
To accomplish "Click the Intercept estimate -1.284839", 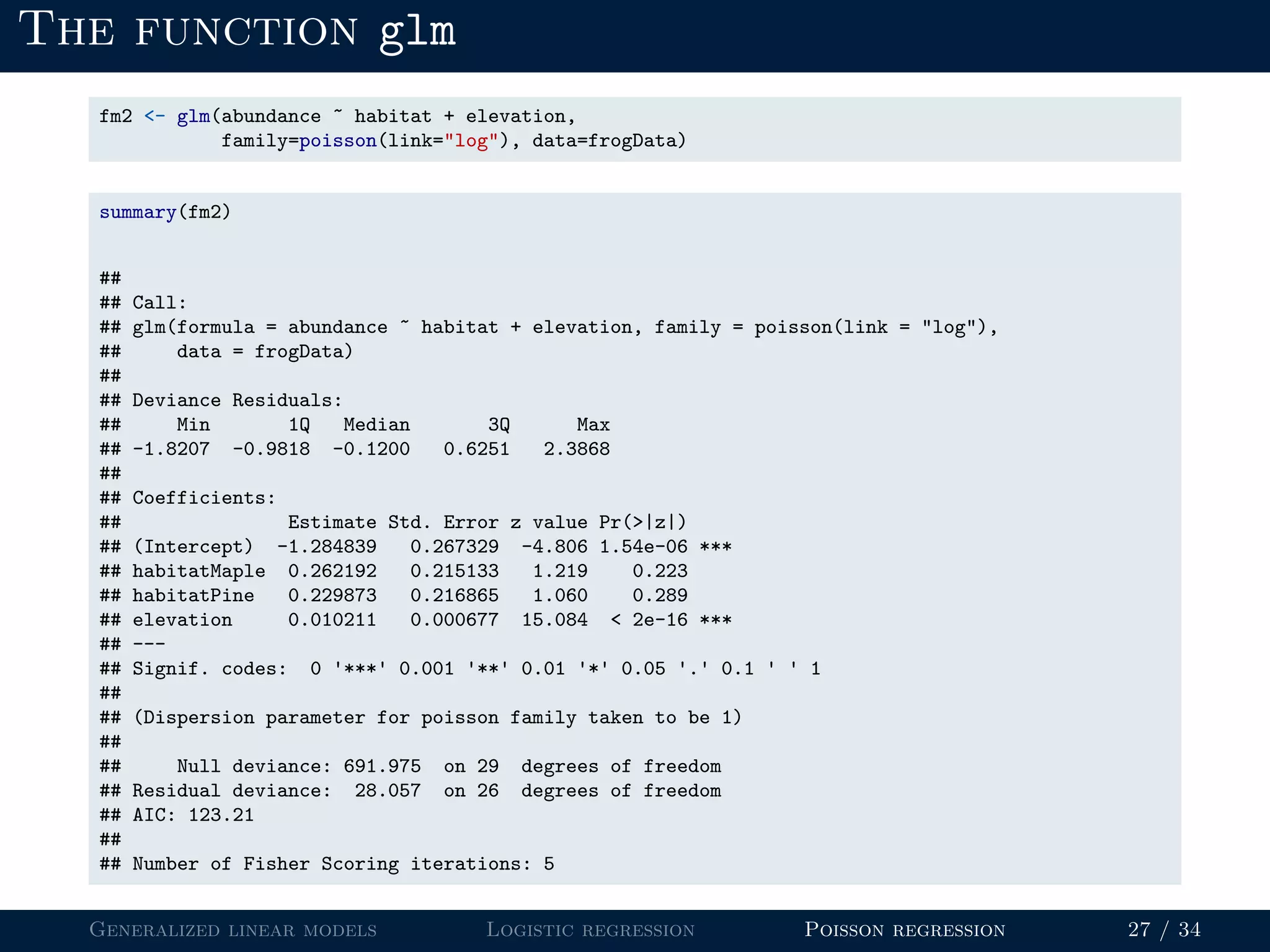I will pyautogui.click(x=327, y=547).
